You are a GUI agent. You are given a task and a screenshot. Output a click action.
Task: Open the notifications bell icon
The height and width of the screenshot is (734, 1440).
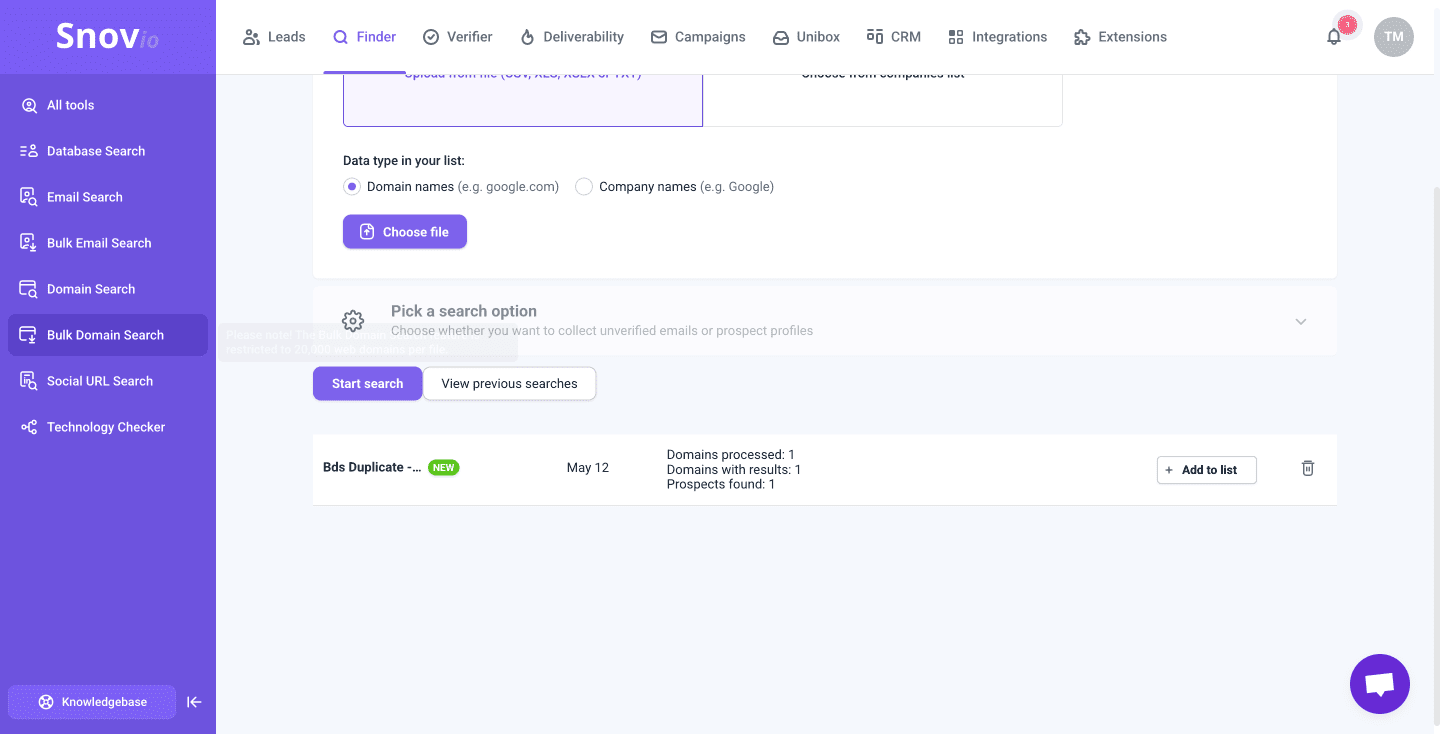pos(1334,37)
